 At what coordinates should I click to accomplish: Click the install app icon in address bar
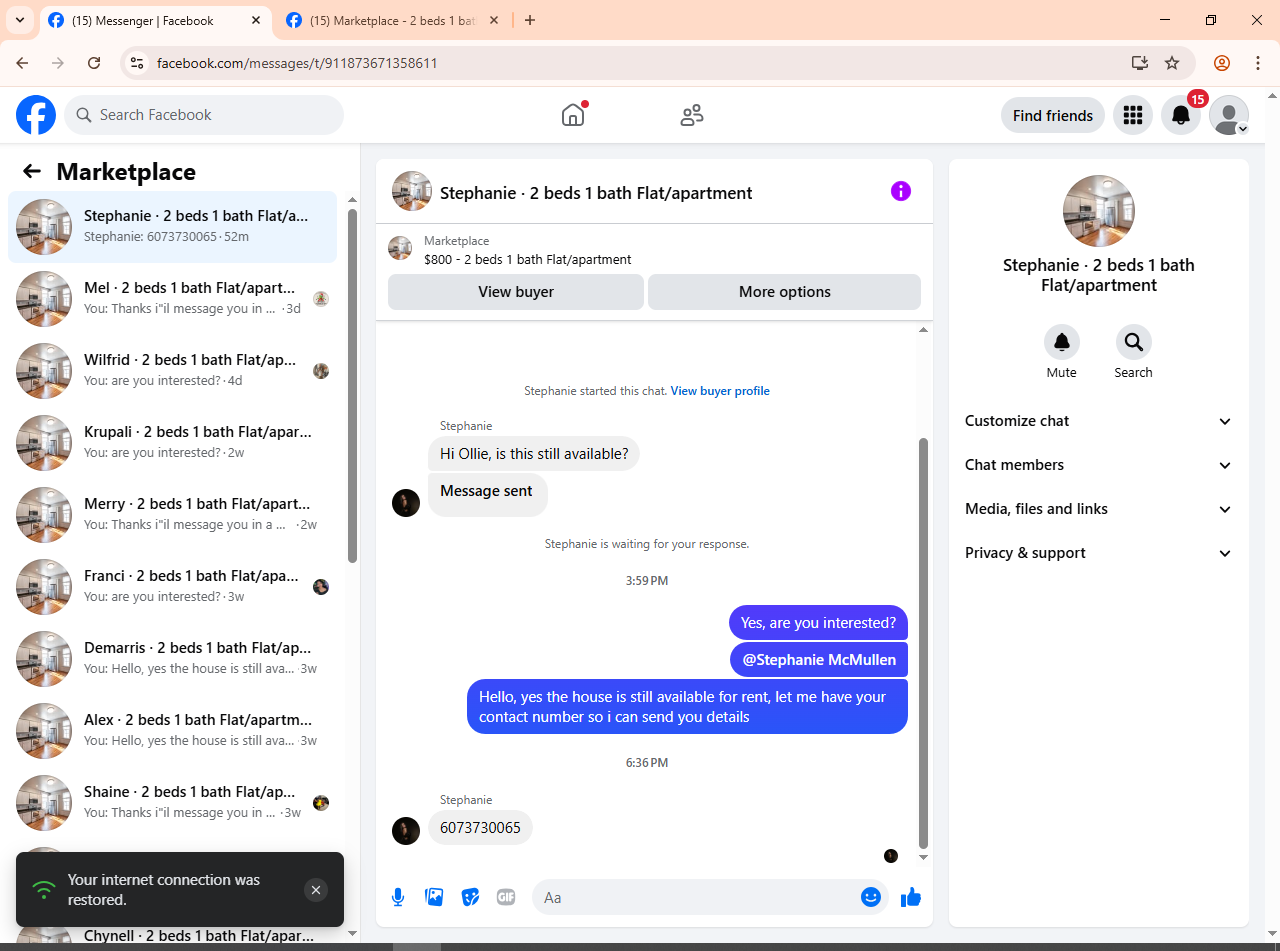[1140, 63]
